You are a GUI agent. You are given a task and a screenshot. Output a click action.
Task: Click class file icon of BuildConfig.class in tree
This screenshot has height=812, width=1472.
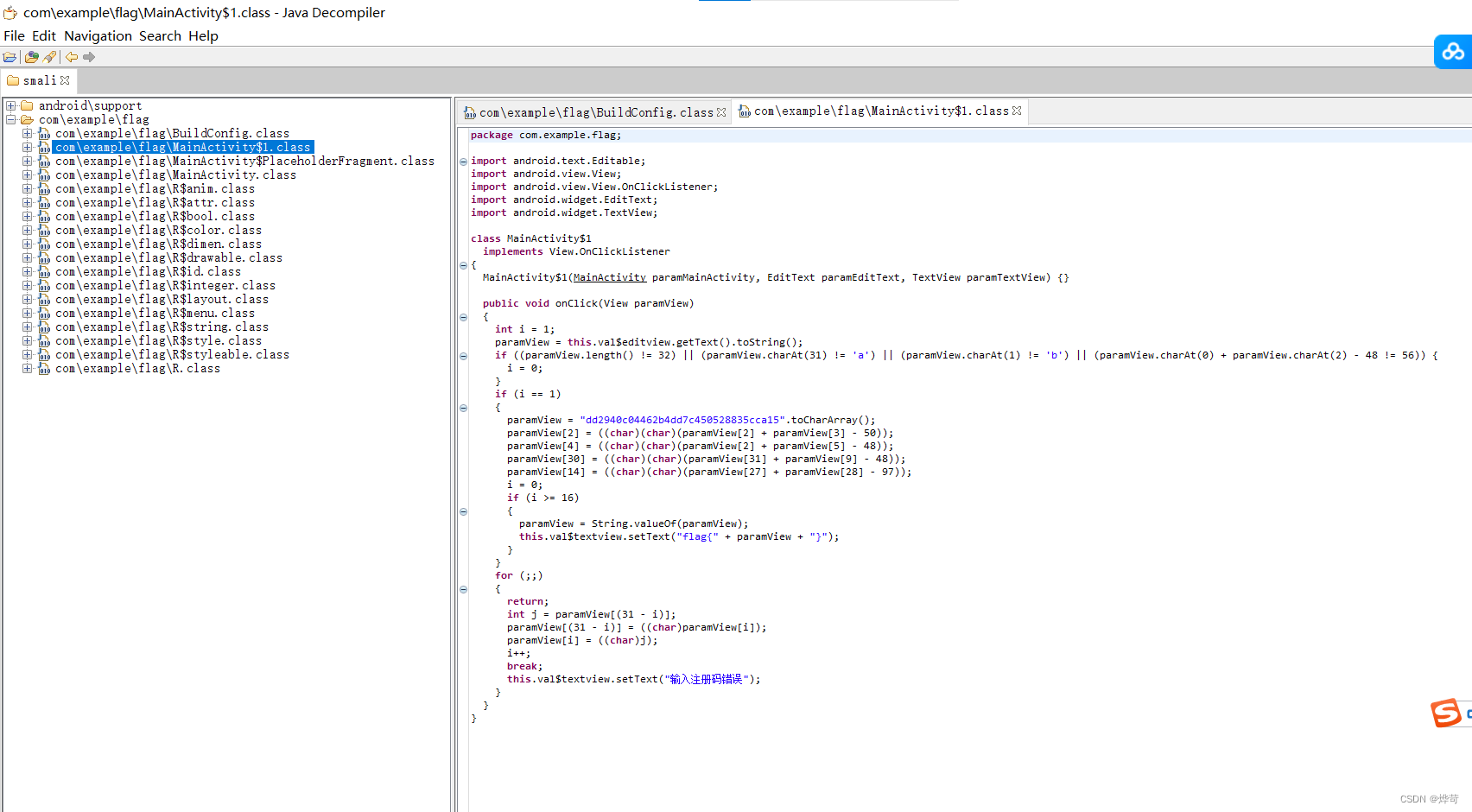44,133
